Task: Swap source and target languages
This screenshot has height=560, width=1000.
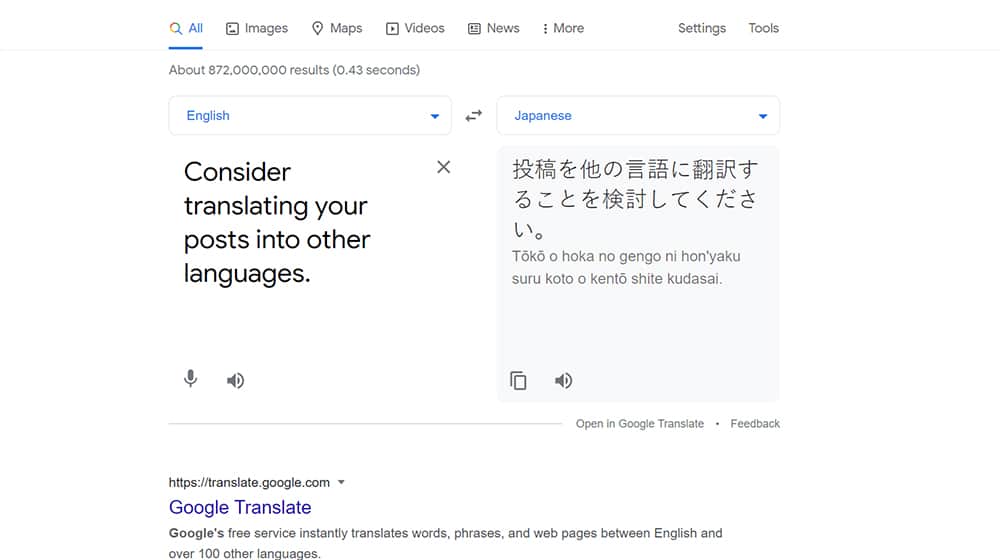Action: [x=474, y=115]
